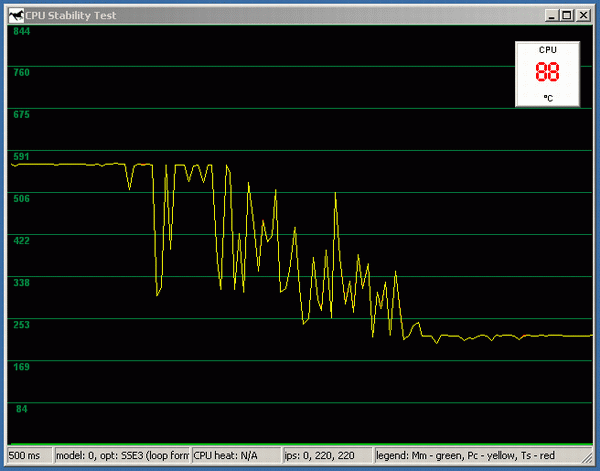This screenshot has width=600, height=471.
Task: Click the 'CPU heat: N/A' status field
Action: tap(236, 456)
